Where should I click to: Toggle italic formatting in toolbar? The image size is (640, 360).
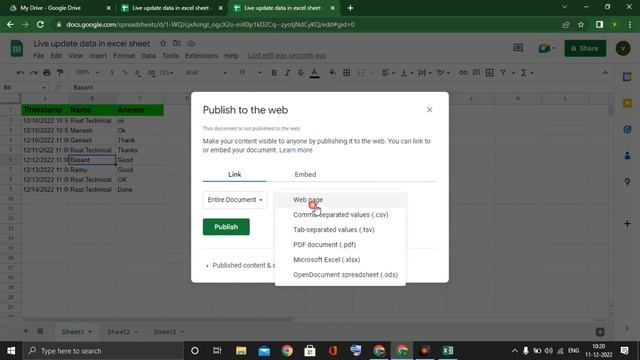pos(287,73)
